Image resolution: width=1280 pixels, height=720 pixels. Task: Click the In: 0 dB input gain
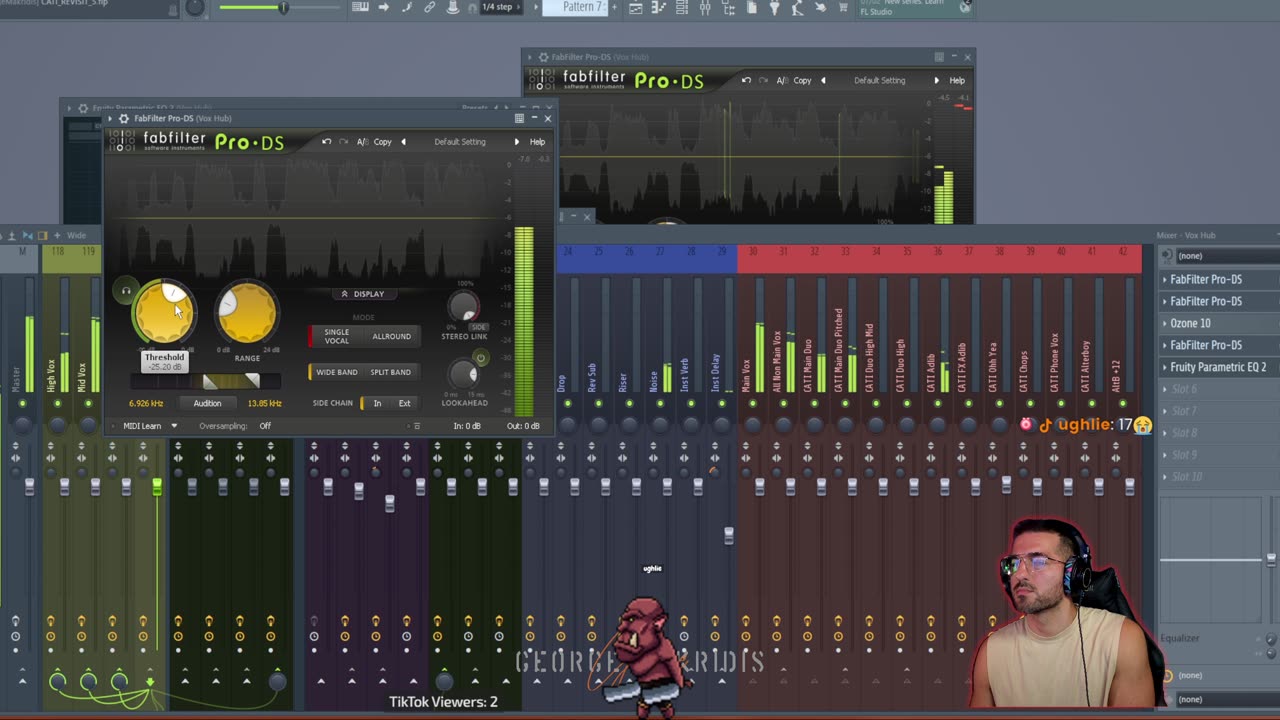[x=467, y=426]
